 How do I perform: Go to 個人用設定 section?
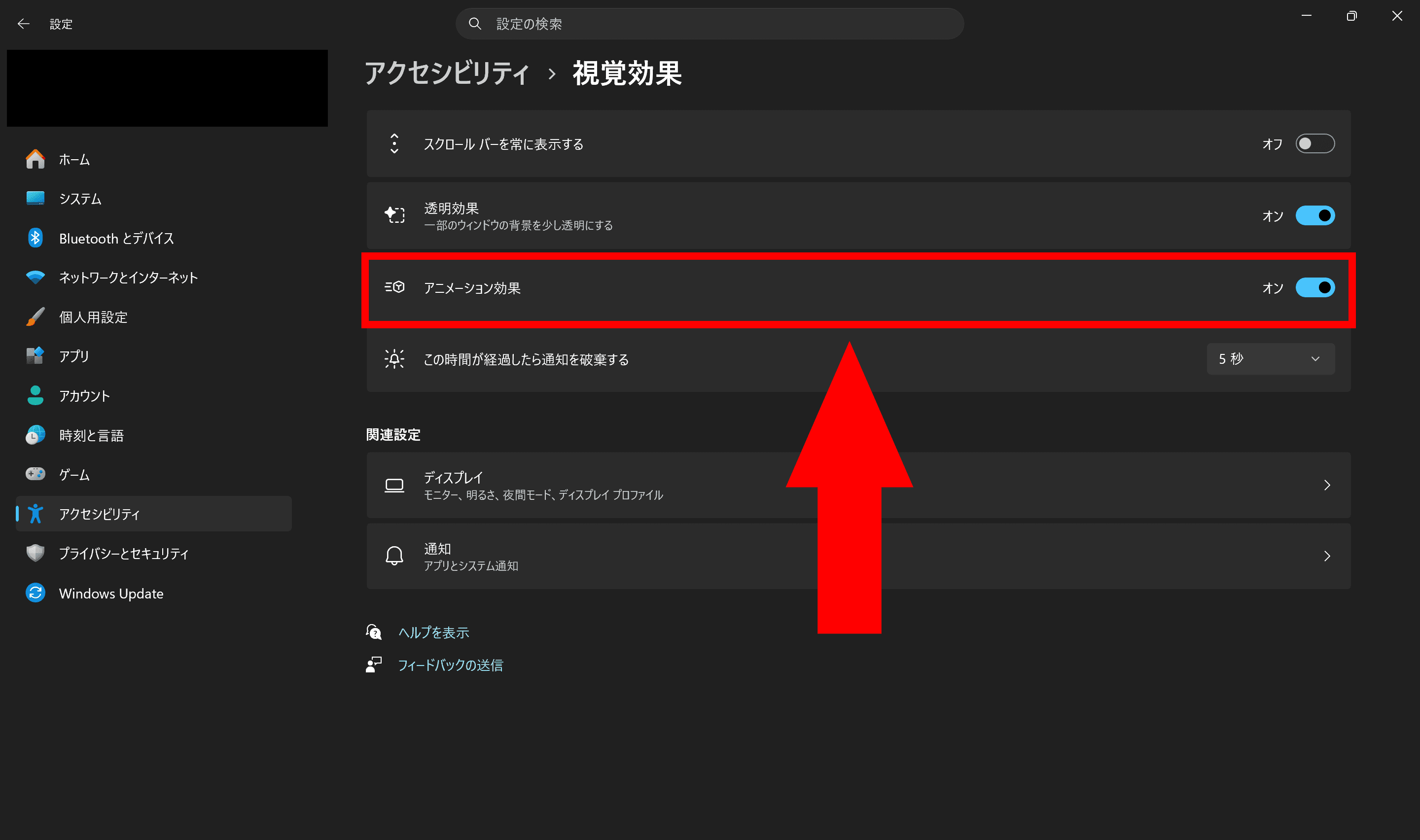154,316
